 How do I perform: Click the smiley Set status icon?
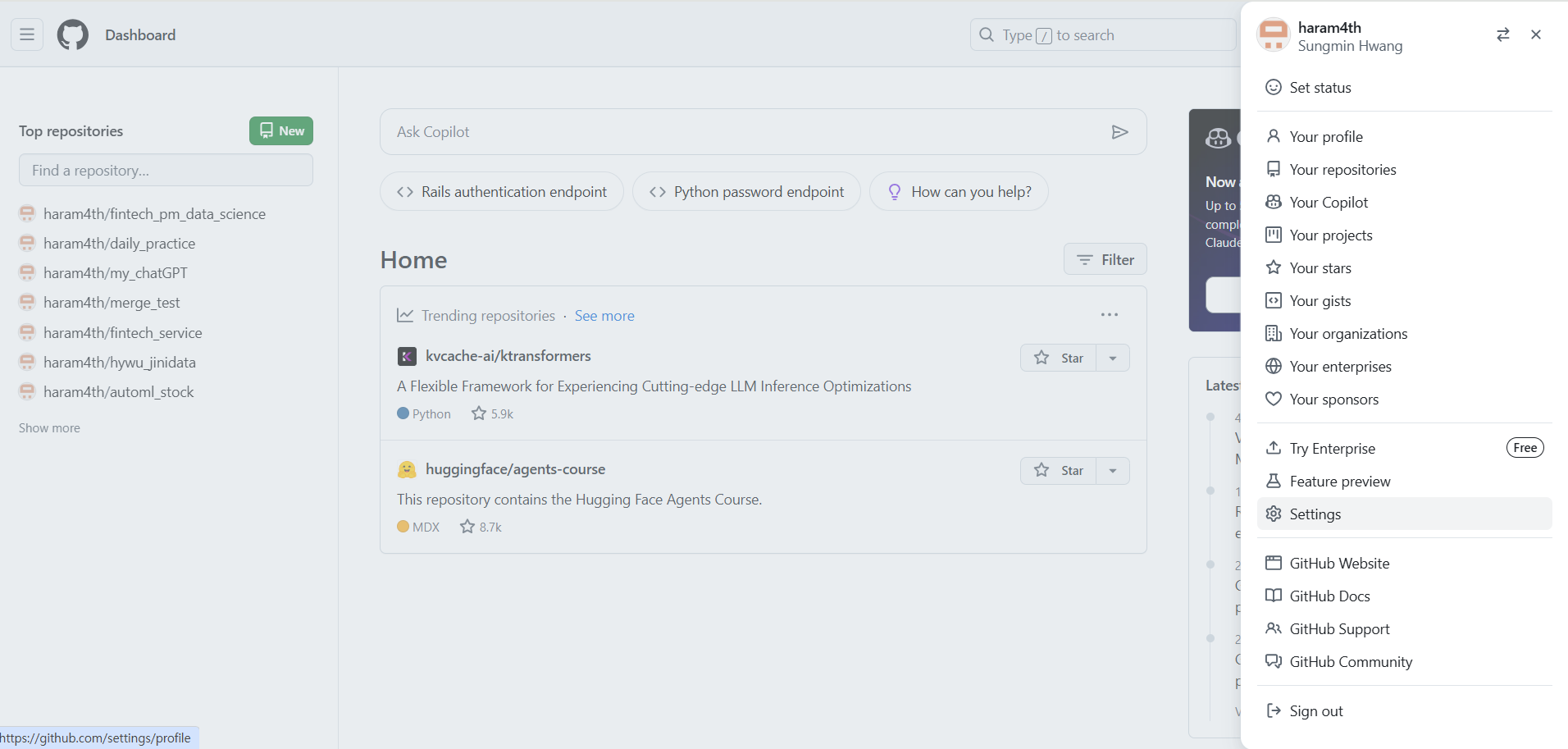click(x=1274, y=87)
